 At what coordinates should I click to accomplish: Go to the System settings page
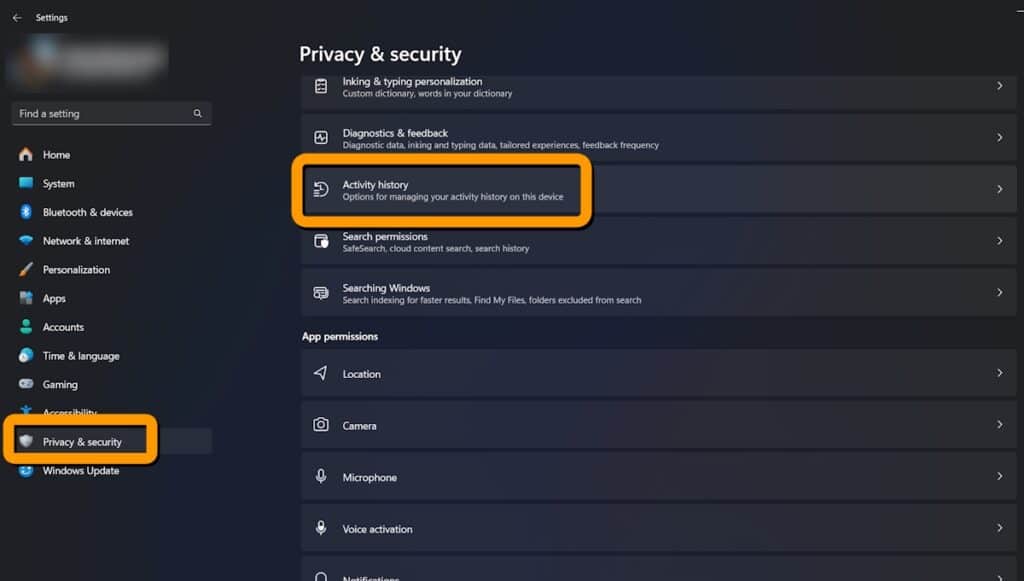pos(58,184)
